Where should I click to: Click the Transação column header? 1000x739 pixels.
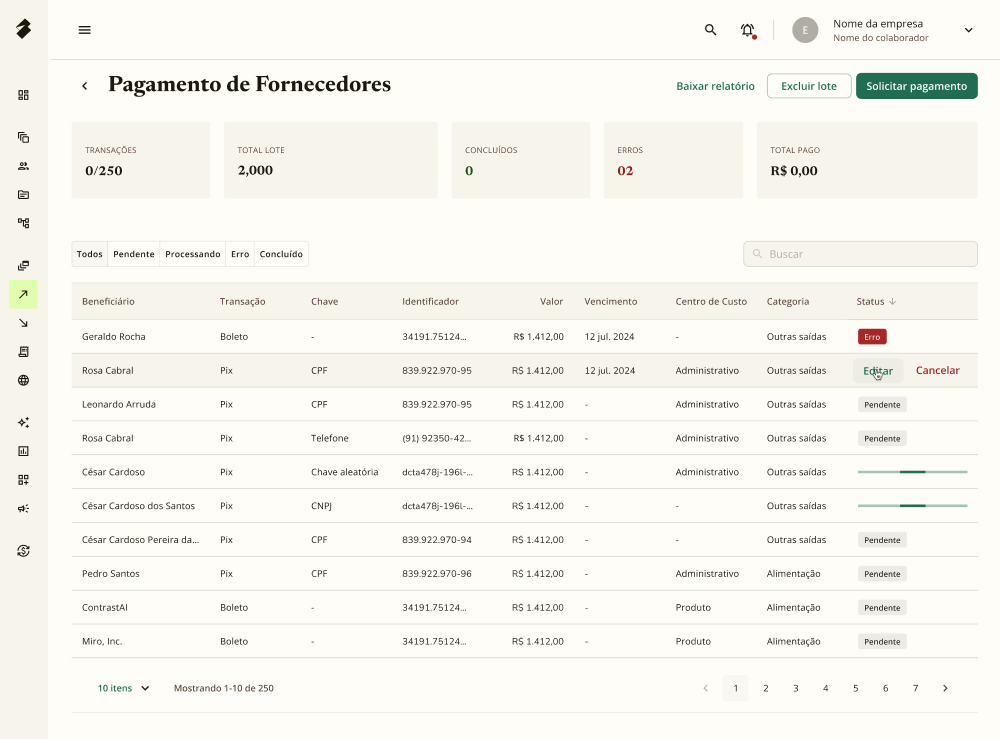242,302
